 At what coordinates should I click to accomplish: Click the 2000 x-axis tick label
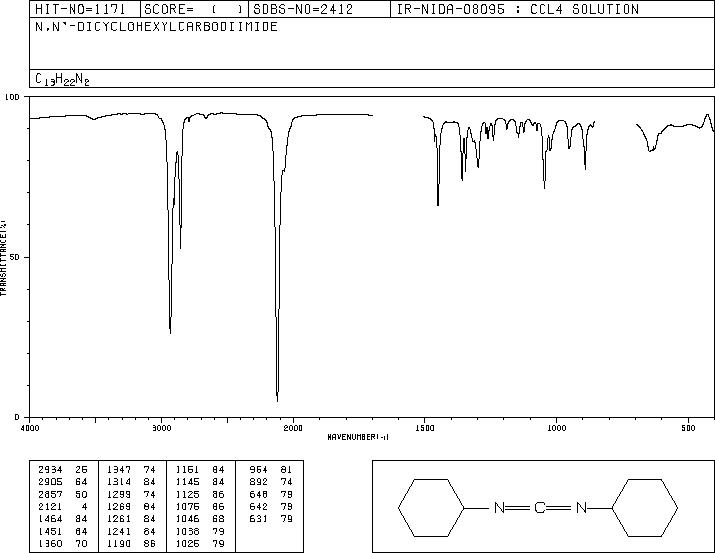tap(293, 428)
